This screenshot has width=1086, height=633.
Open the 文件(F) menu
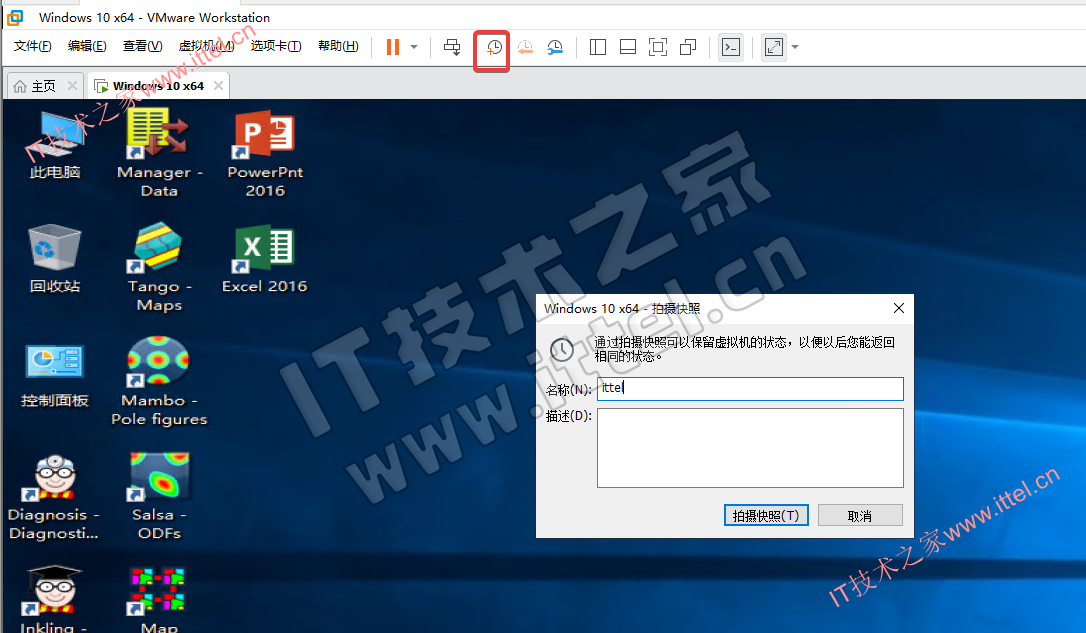32,46
